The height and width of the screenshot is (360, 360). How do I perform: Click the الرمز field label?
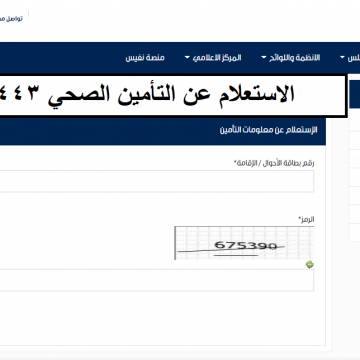tap(306, 219)
